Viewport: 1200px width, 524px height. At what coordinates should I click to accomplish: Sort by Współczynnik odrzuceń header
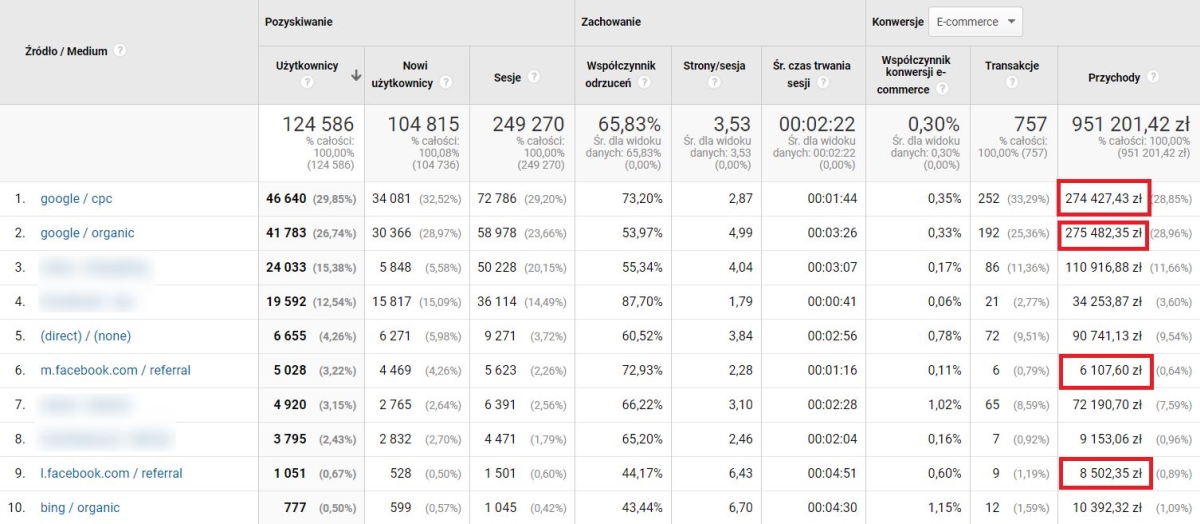pos(621,75)
